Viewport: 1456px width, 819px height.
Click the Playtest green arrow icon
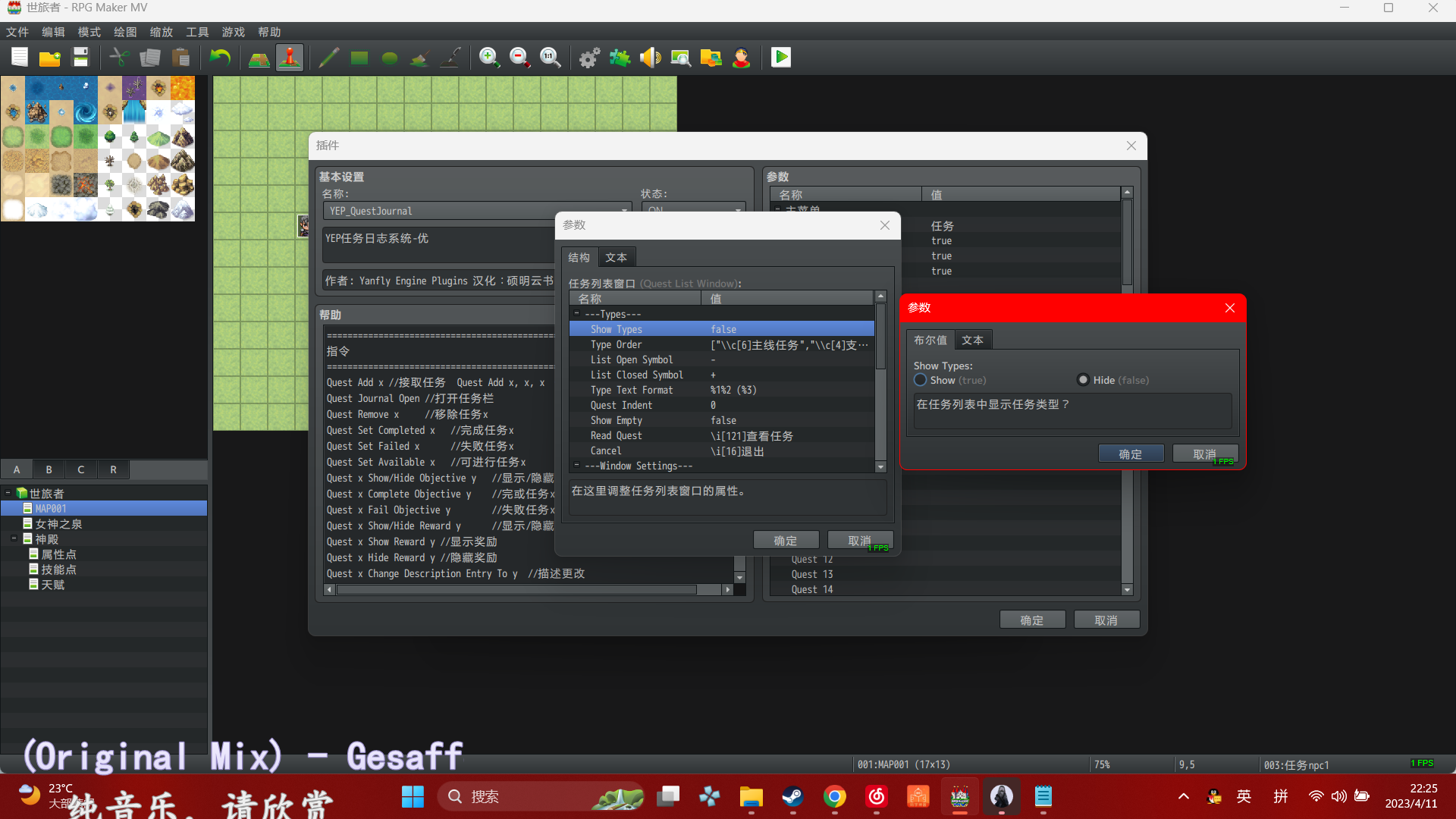780,58
